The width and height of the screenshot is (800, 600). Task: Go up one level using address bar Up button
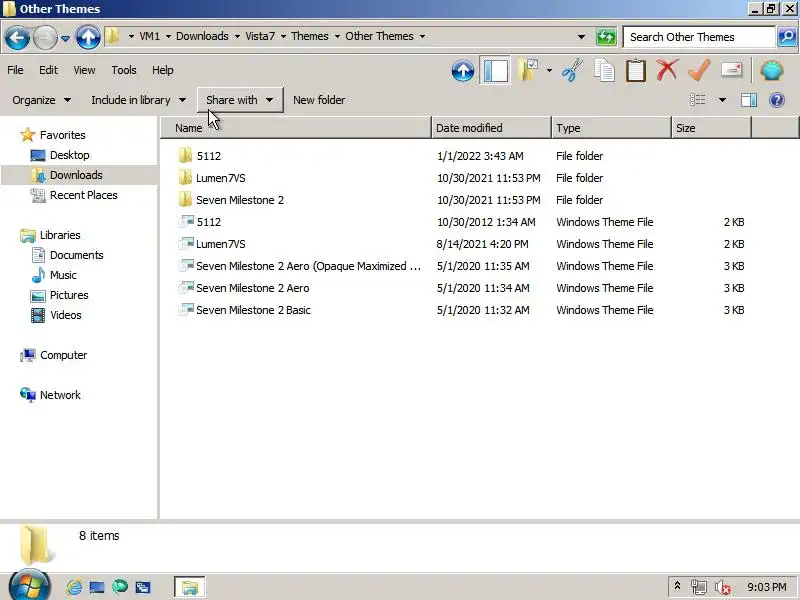[88, 37]
